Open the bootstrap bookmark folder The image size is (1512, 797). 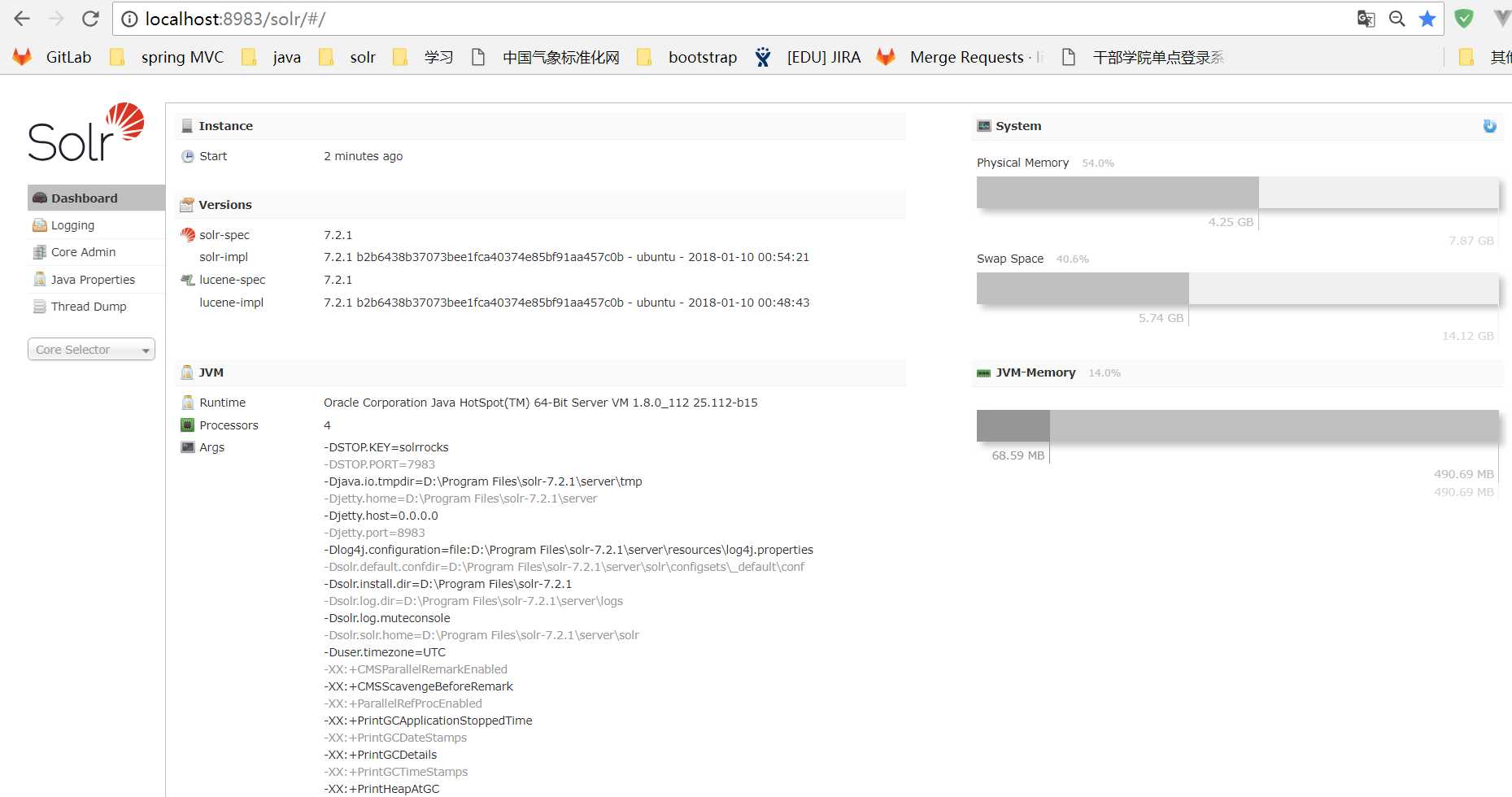(x=686, y=57)
